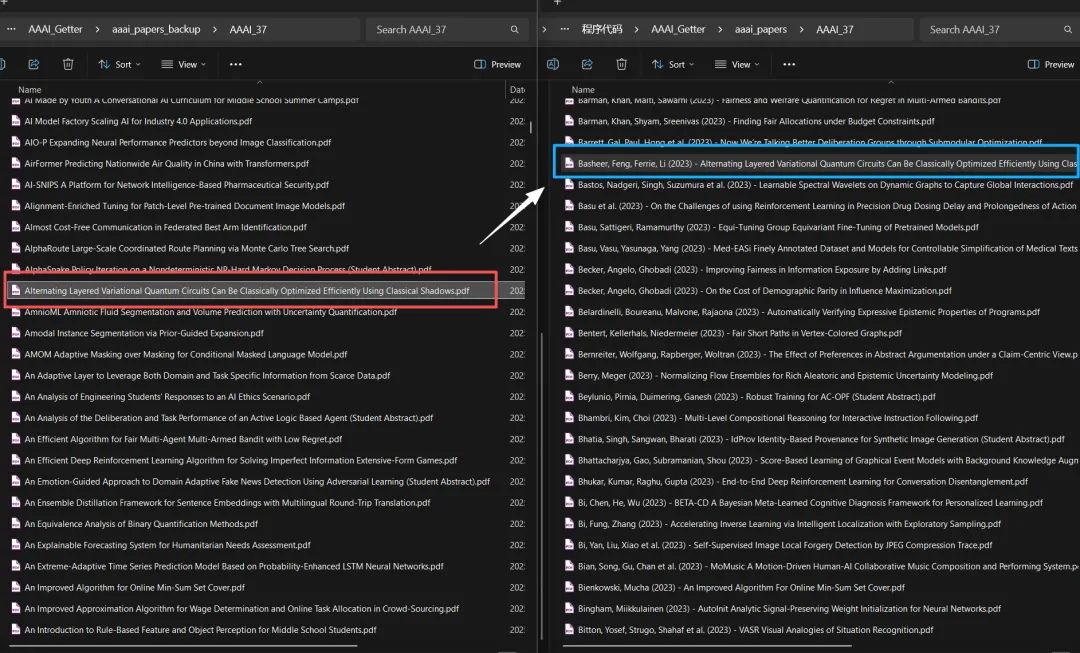Select Basu et al. (2023) file
Screen dimensions: 1080x653
click(820, 206)
